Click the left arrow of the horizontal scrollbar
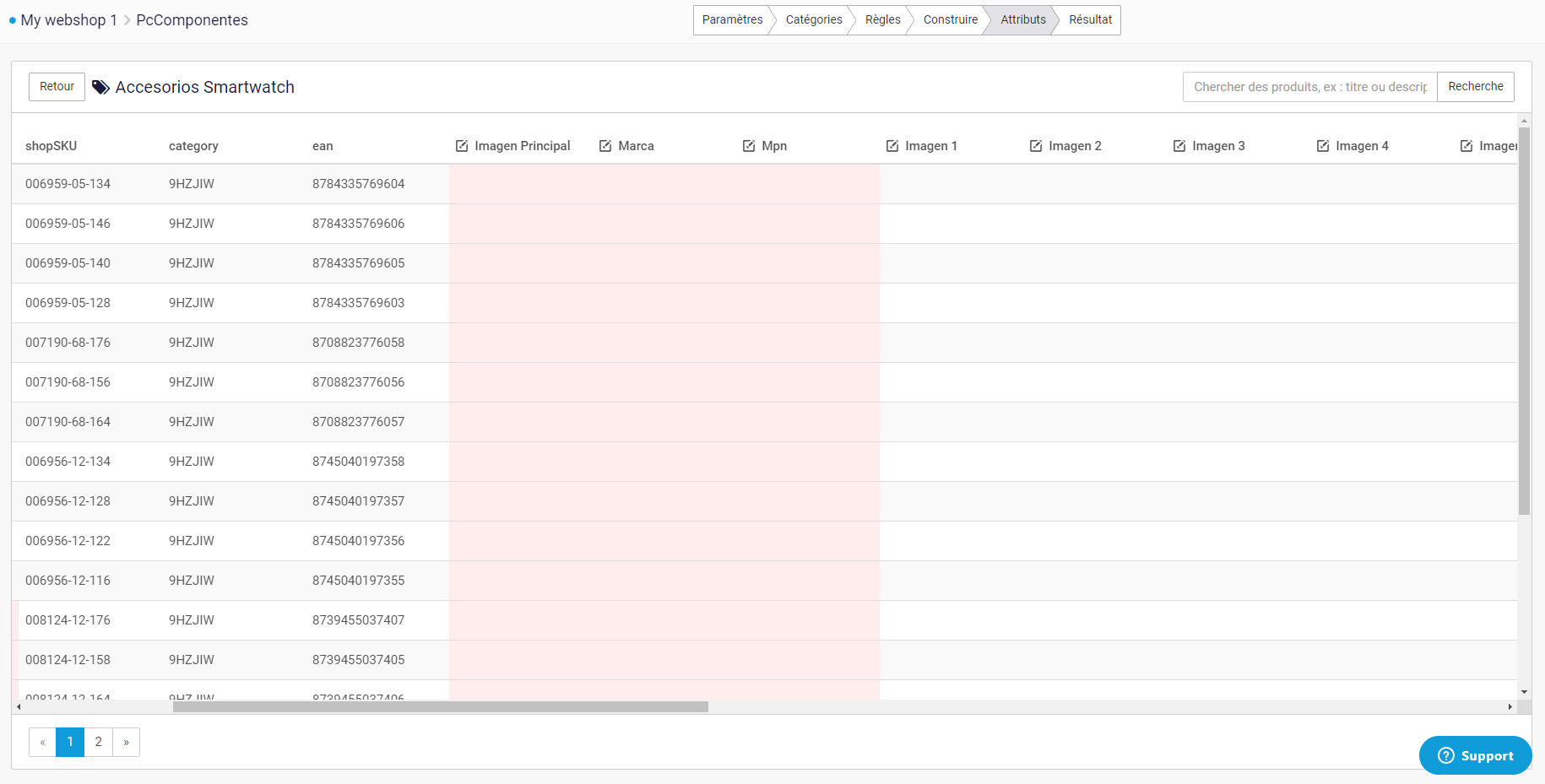The image size is (1545, 784). coord(19,706)
